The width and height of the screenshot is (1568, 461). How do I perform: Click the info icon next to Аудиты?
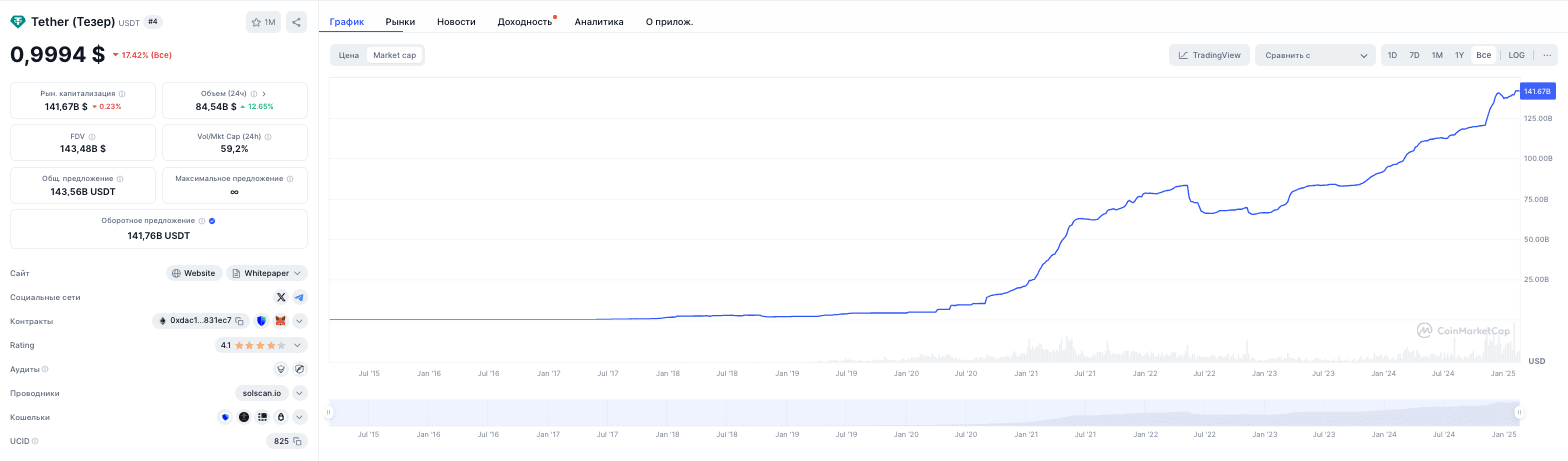point(44,369)
